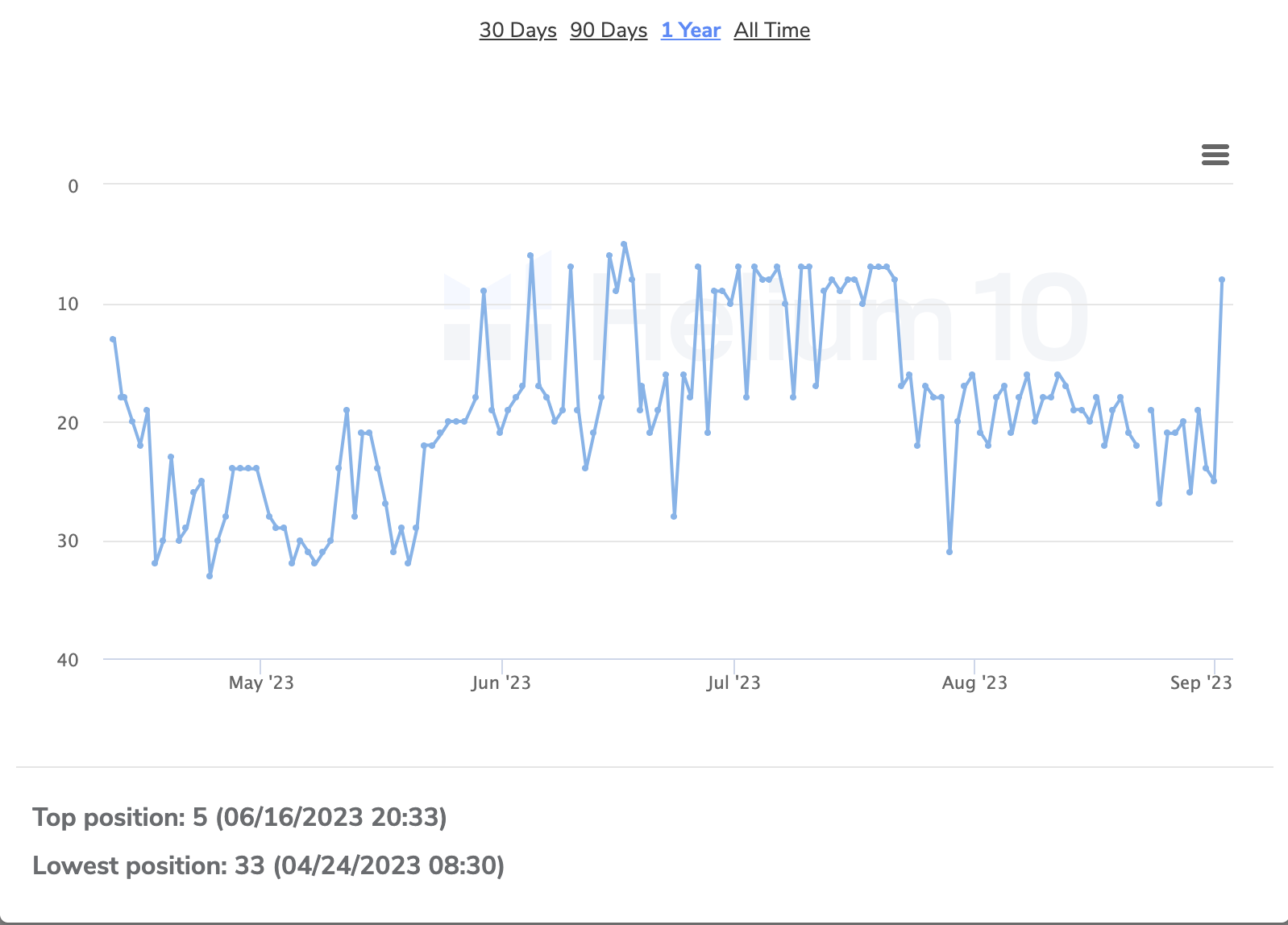Click the May '23 axis label

click(261, 683)
